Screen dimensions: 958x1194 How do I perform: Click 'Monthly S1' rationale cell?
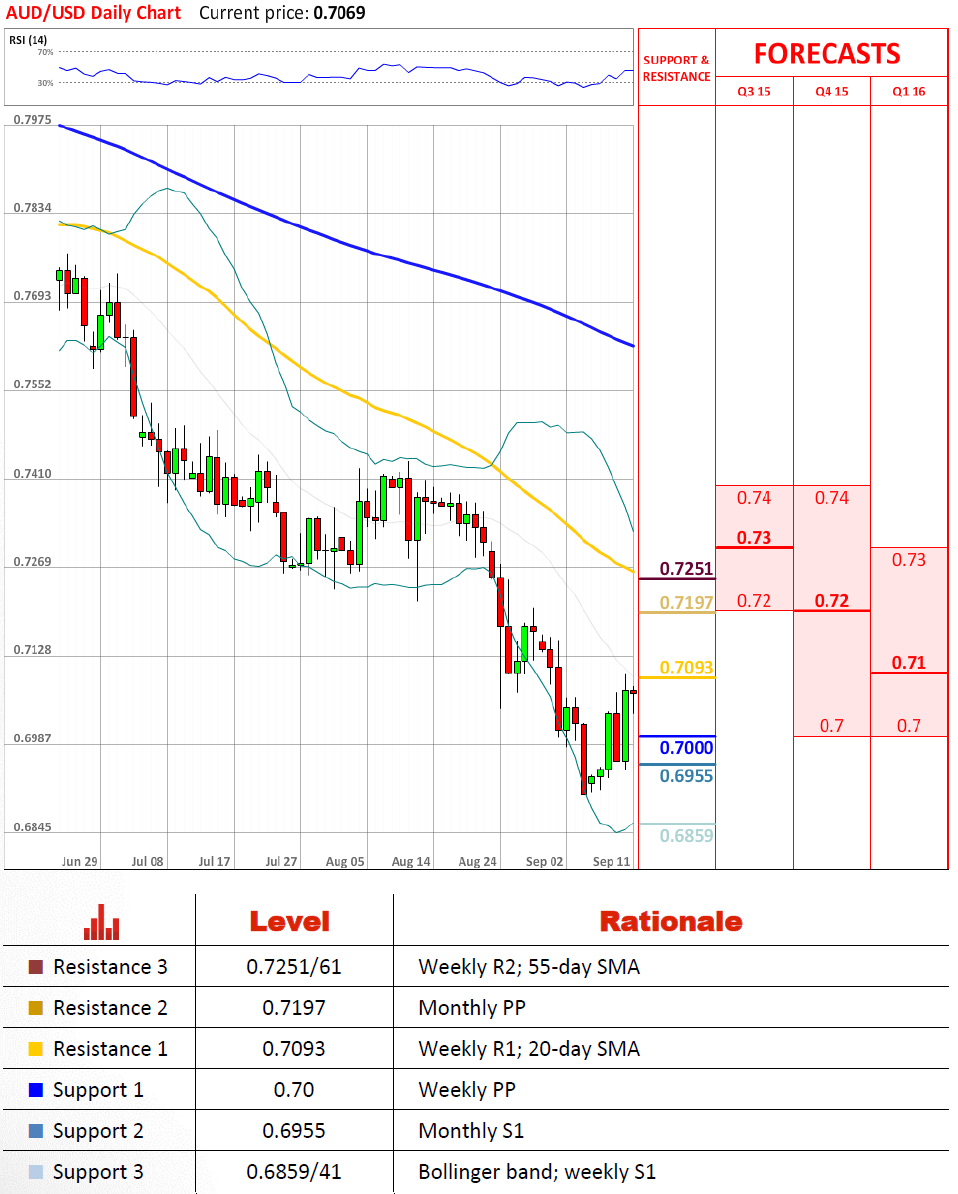coord(471,1132)
